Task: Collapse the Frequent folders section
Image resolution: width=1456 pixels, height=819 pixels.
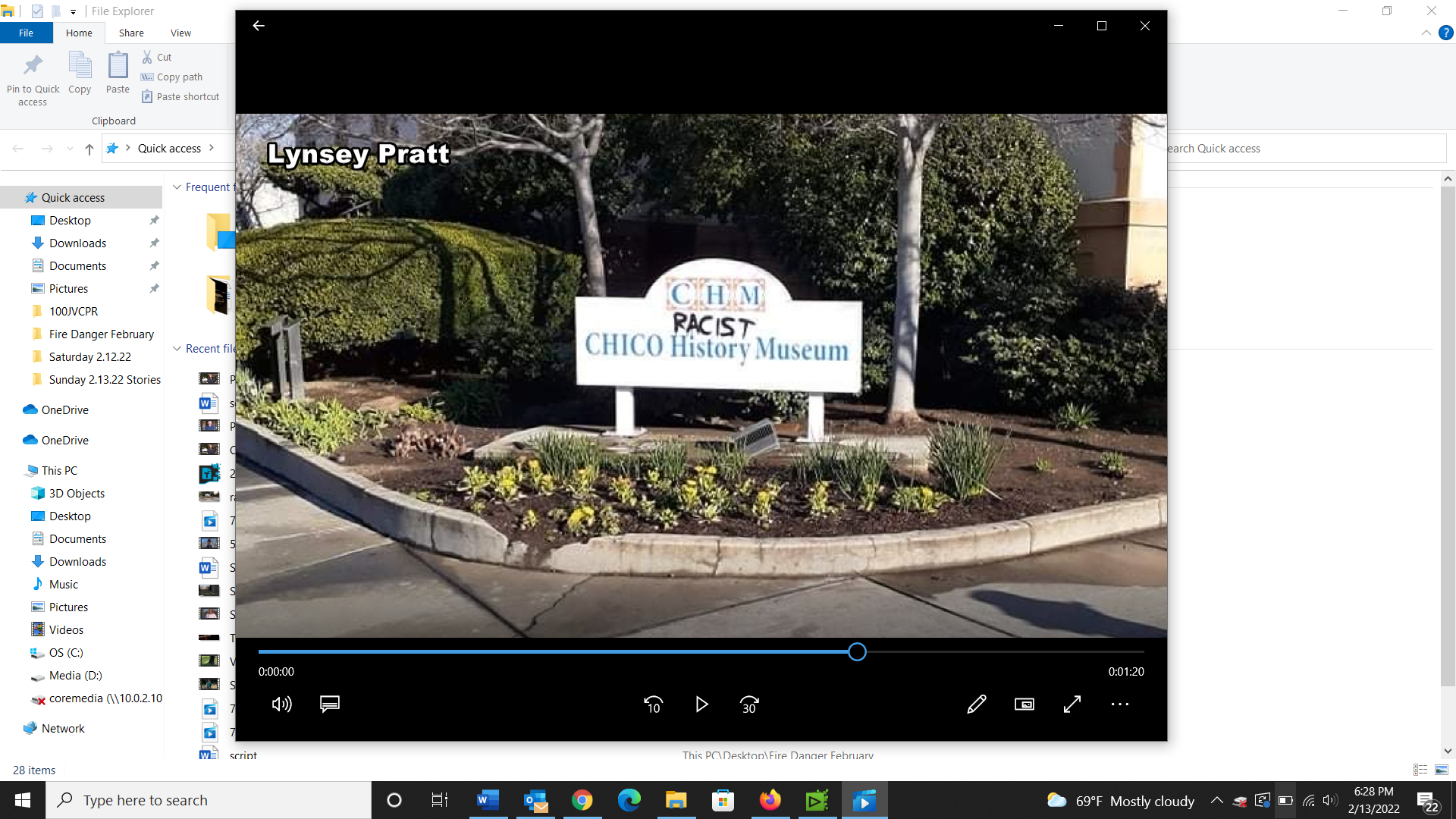Action: pos(177,187)
